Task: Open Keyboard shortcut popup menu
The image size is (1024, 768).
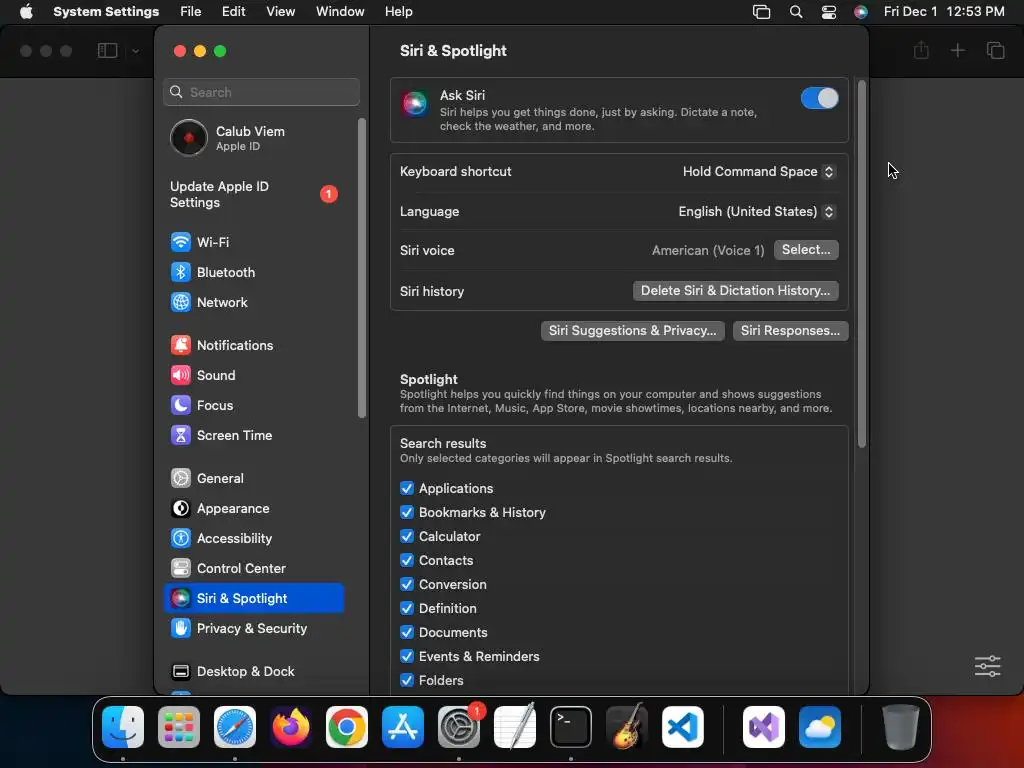Action: 759,172
